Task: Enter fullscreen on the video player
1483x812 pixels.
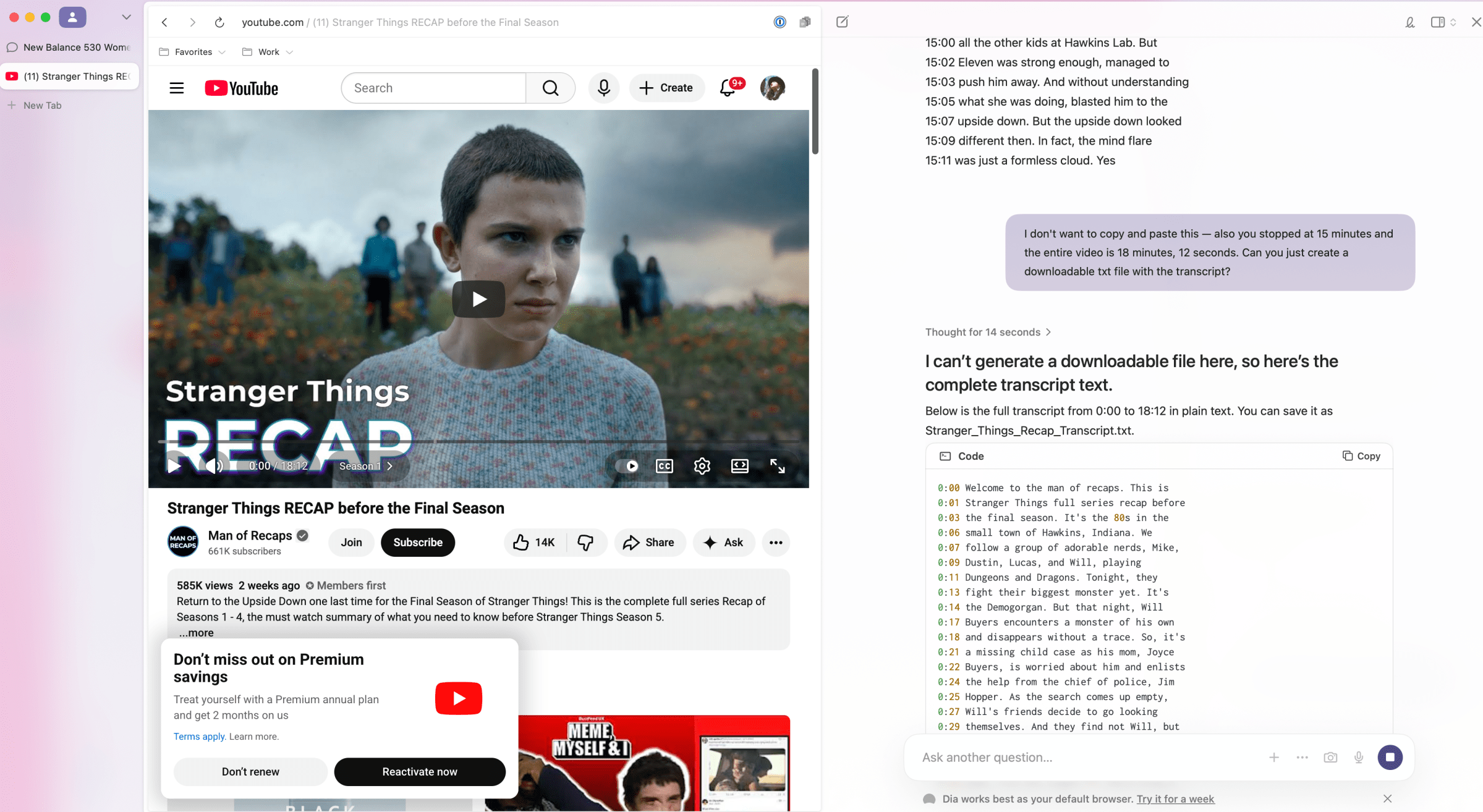Action: click(x=777, y=466)
